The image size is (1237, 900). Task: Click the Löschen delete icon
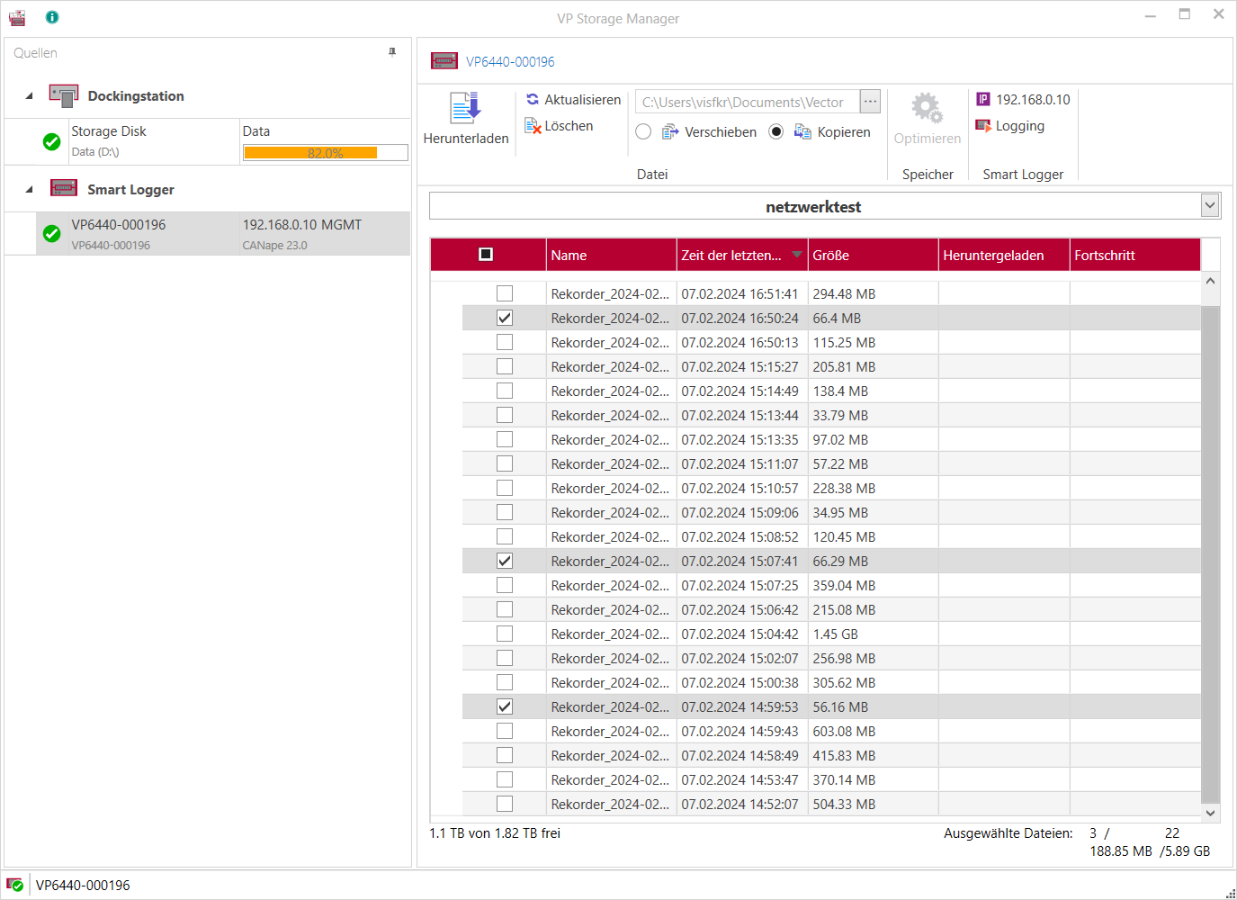[x=533, y=126]
